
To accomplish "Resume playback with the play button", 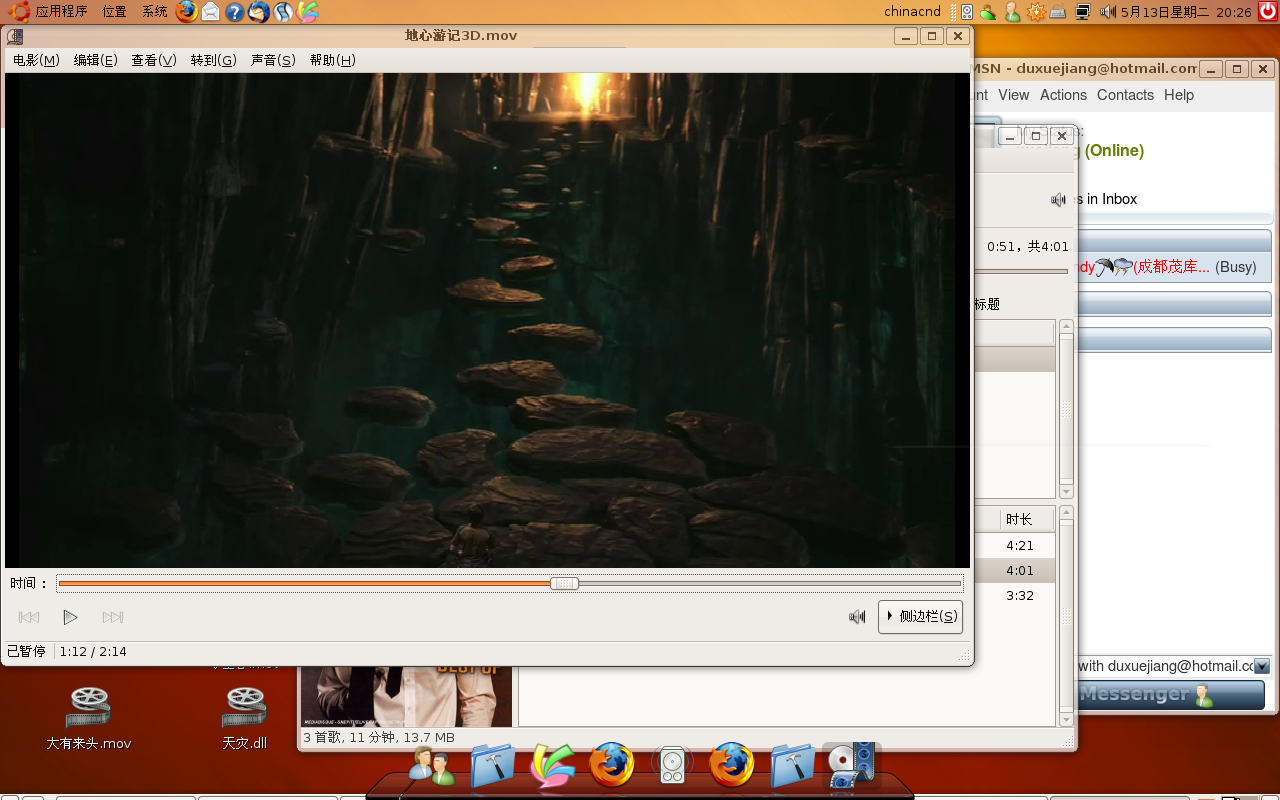I will point(70,617).
